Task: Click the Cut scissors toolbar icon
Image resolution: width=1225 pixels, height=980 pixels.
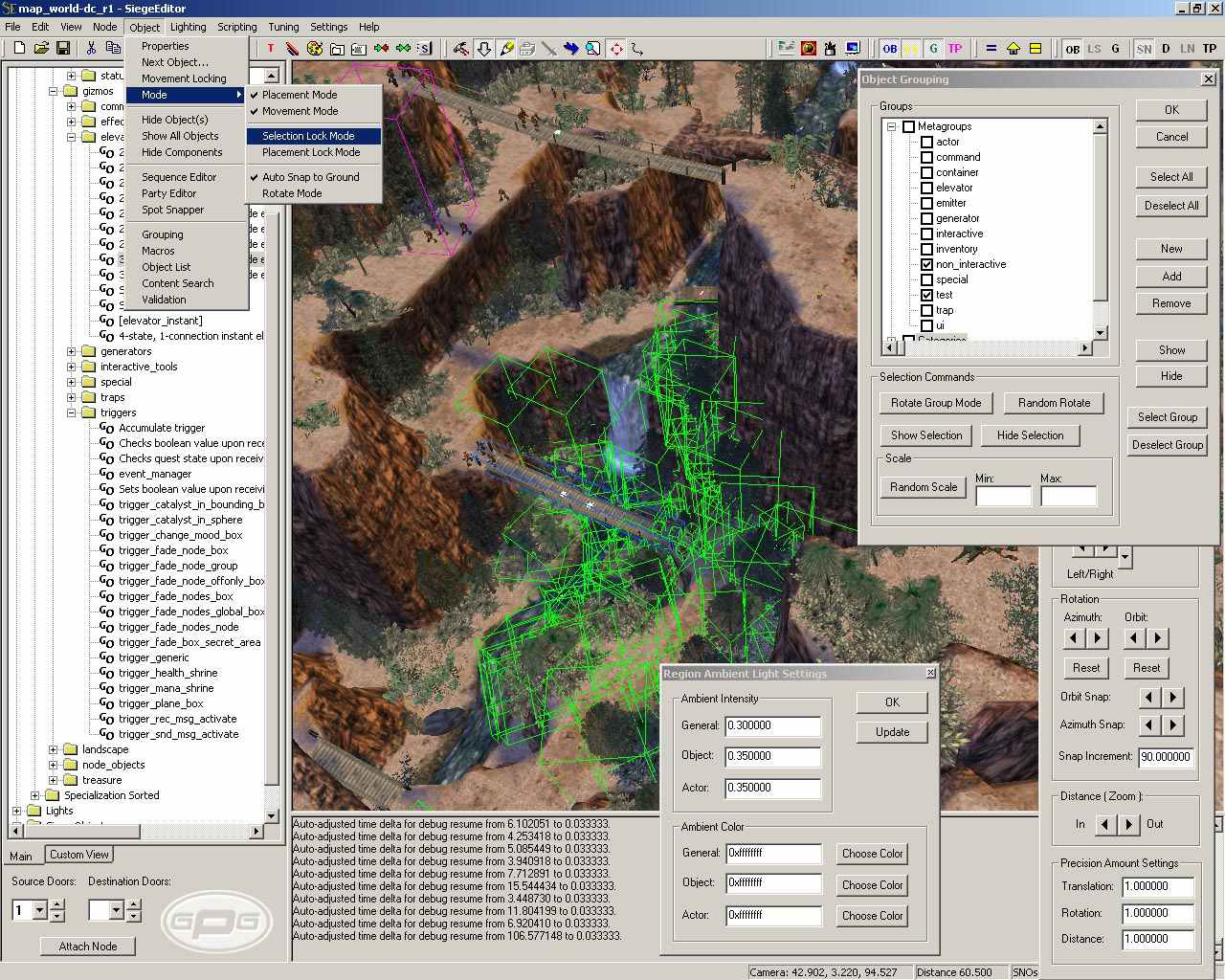Action: click(91, 48)
